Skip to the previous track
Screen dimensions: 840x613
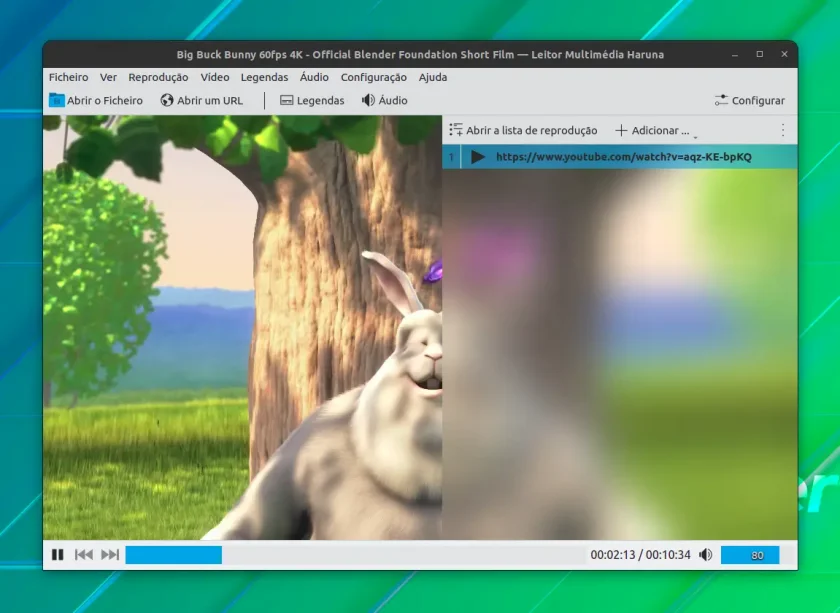(84, 555)
